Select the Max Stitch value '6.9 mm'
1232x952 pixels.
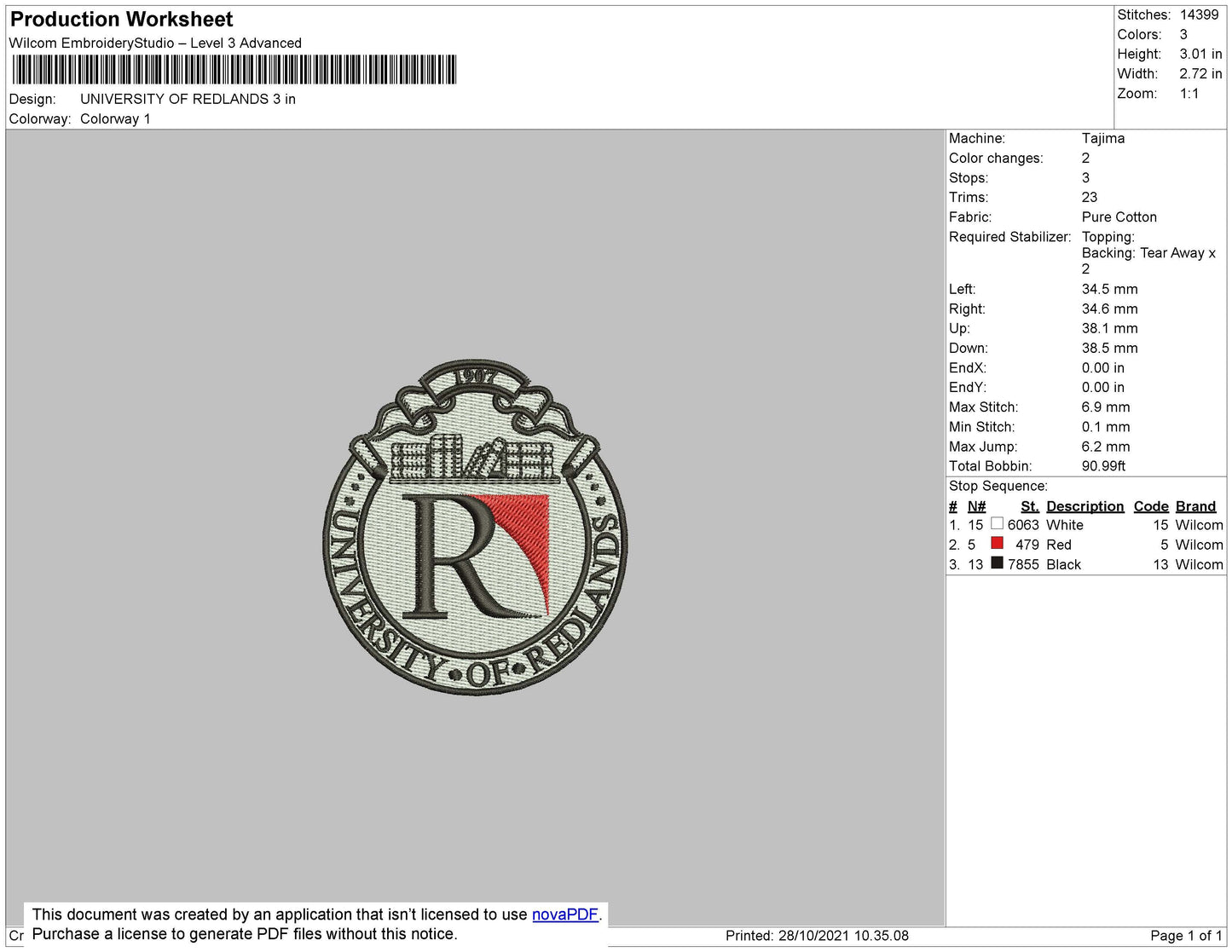pos(1106,407)
